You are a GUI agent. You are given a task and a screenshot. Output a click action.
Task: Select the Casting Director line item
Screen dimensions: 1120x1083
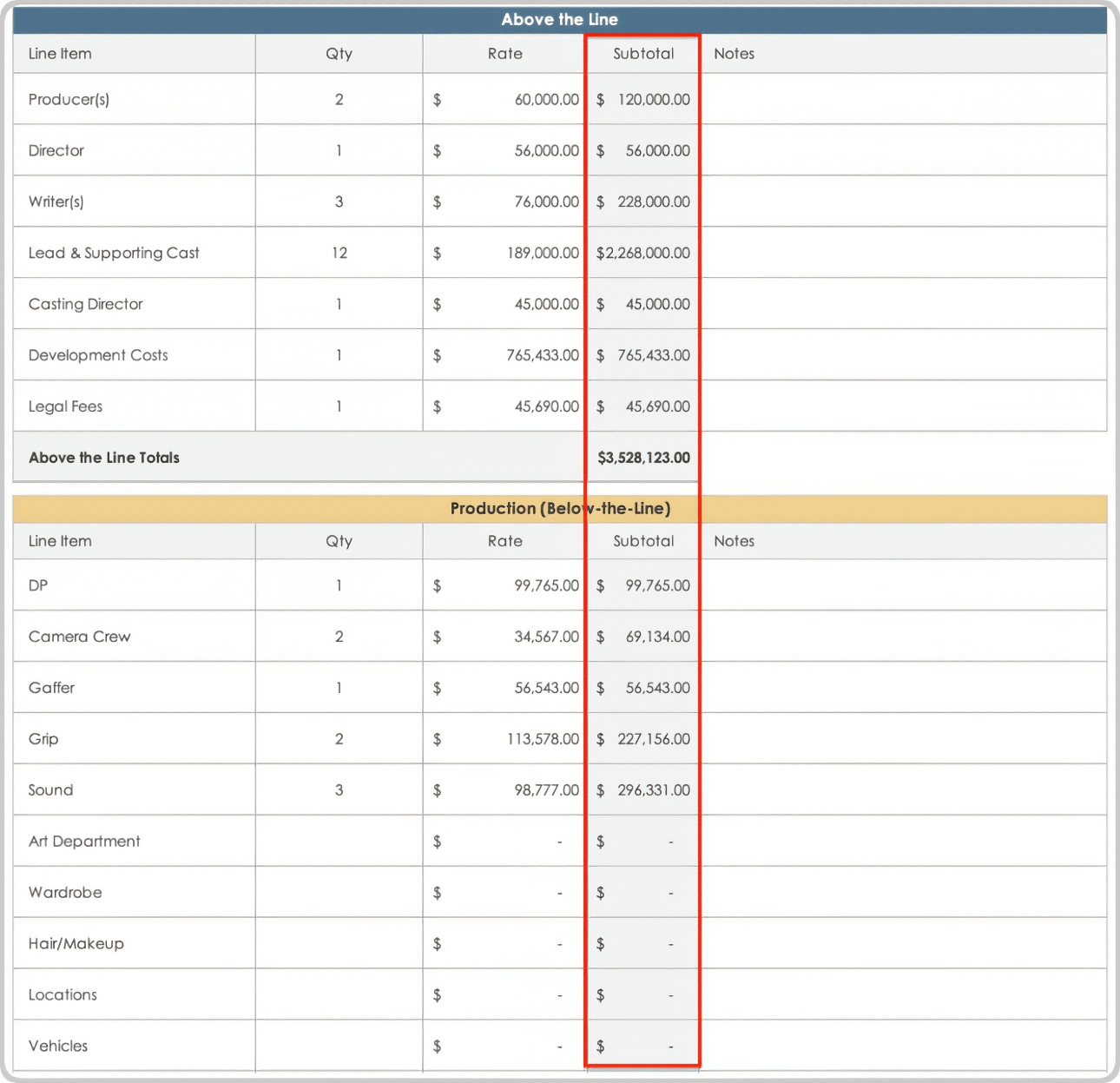pyautogui.click(x=134, y=304)
